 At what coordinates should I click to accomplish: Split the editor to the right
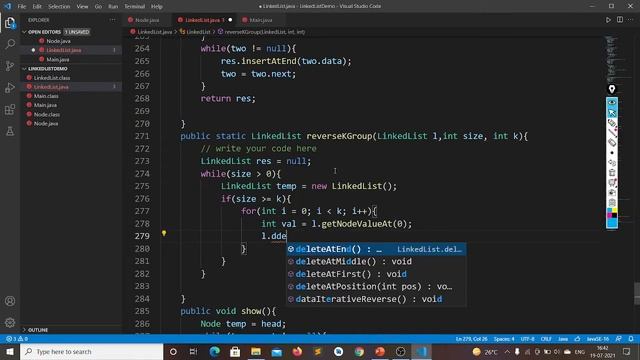tap(620, 20)
